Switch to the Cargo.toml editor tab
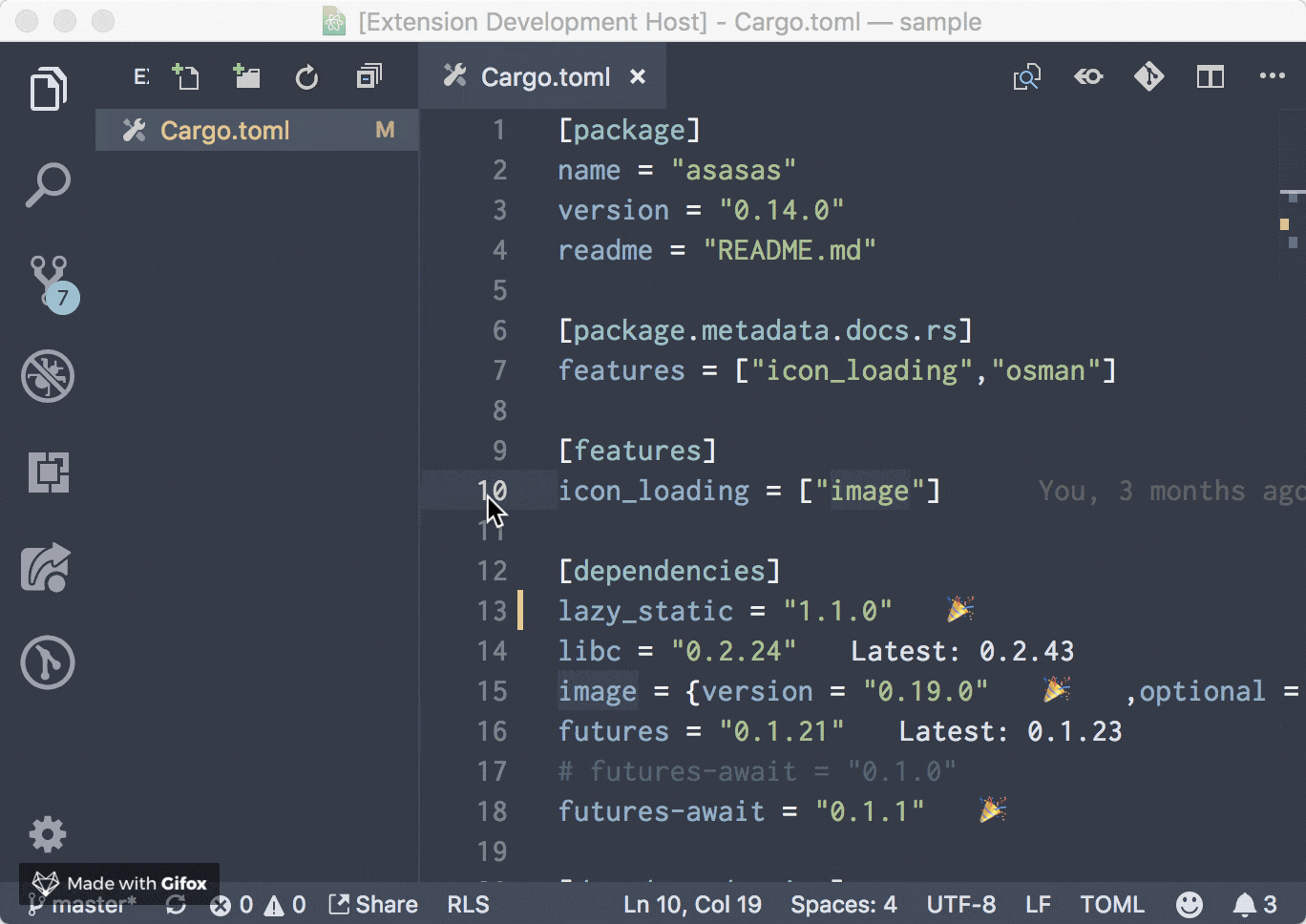 545,76
